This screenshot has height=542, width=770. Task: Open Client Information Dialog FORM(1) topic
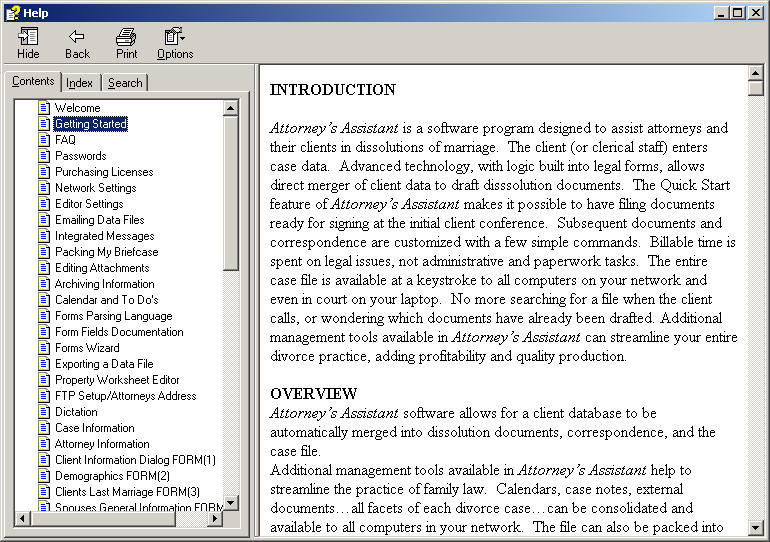135,460
